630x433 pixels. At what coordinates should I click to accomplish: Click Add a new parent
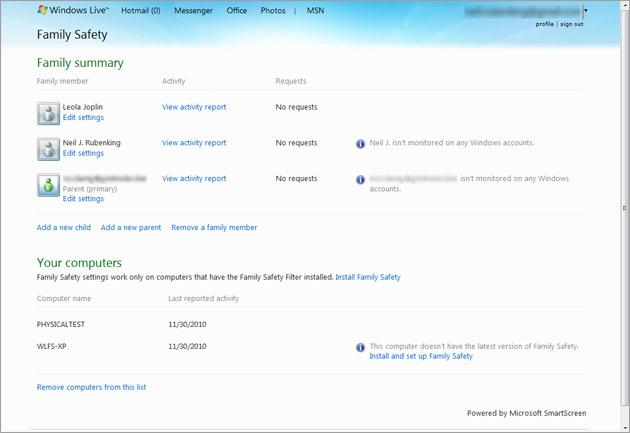click(x=131, y=227)
